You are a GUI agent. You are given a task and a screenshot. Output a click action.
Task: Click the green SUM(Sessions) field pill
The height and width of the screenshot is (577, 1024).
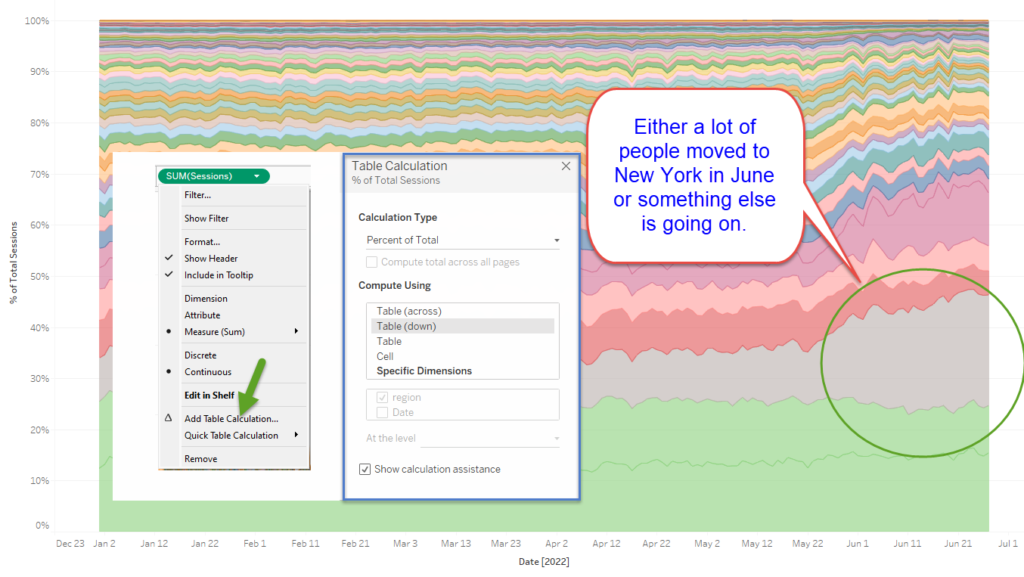205,174
